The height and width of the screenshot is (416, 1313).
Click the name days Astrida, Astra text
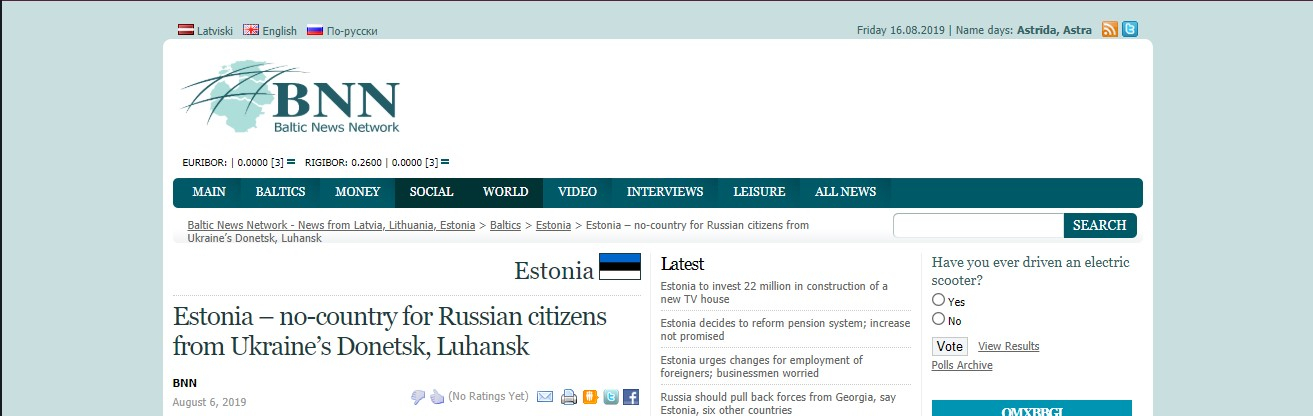[1054, 30]
